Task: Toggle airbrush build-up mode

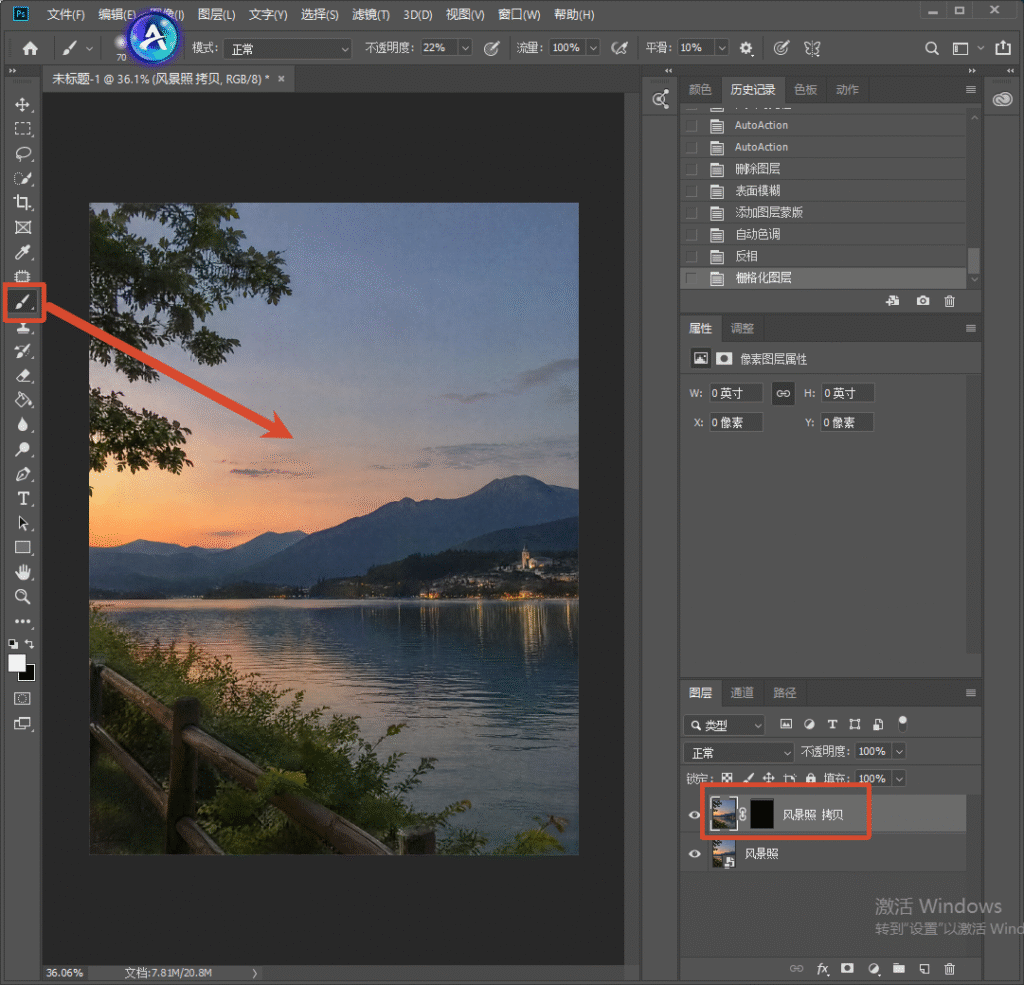Action: [619, 48]
